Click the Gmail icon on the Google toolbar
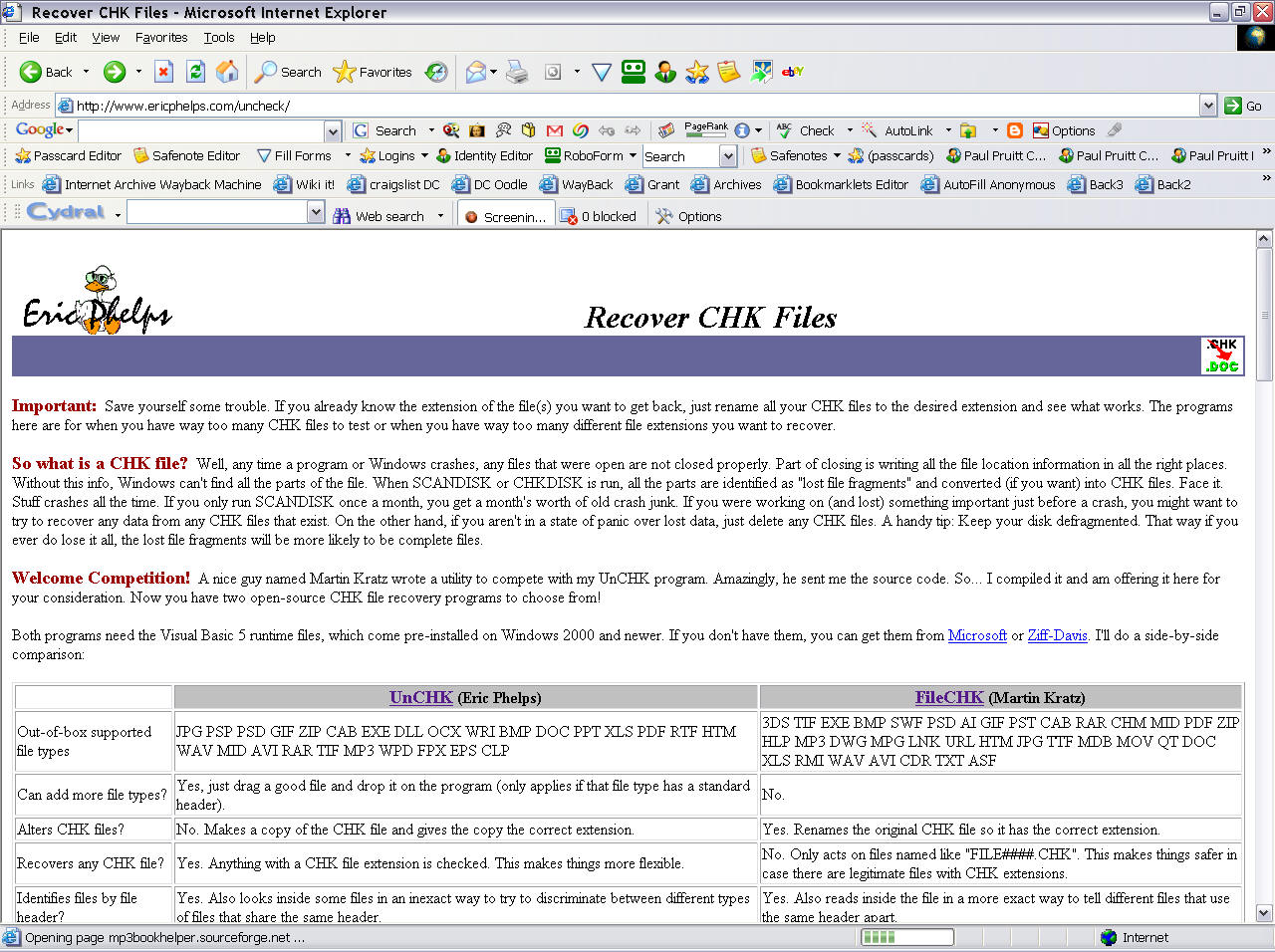The height and width of the screenshot is (952, 1275). pyautogui.click(x=555, y=130)
